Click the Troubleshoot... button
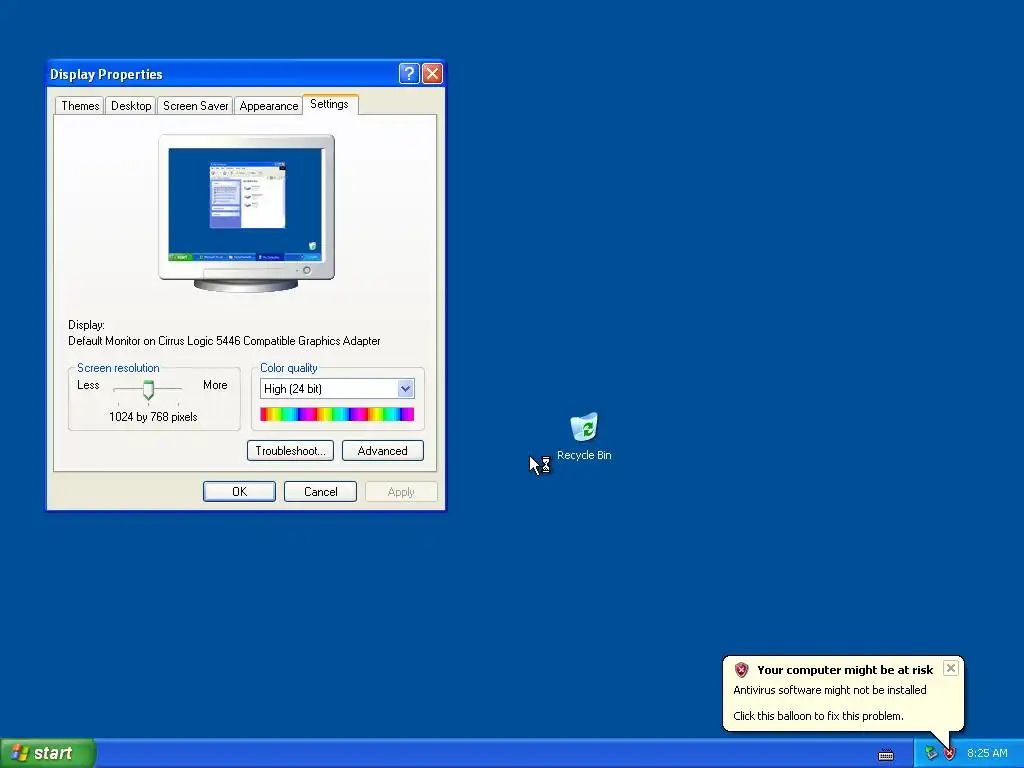The width and height of the screenshot is (1024, 768). pyautogui.click(x=290, y=451)
